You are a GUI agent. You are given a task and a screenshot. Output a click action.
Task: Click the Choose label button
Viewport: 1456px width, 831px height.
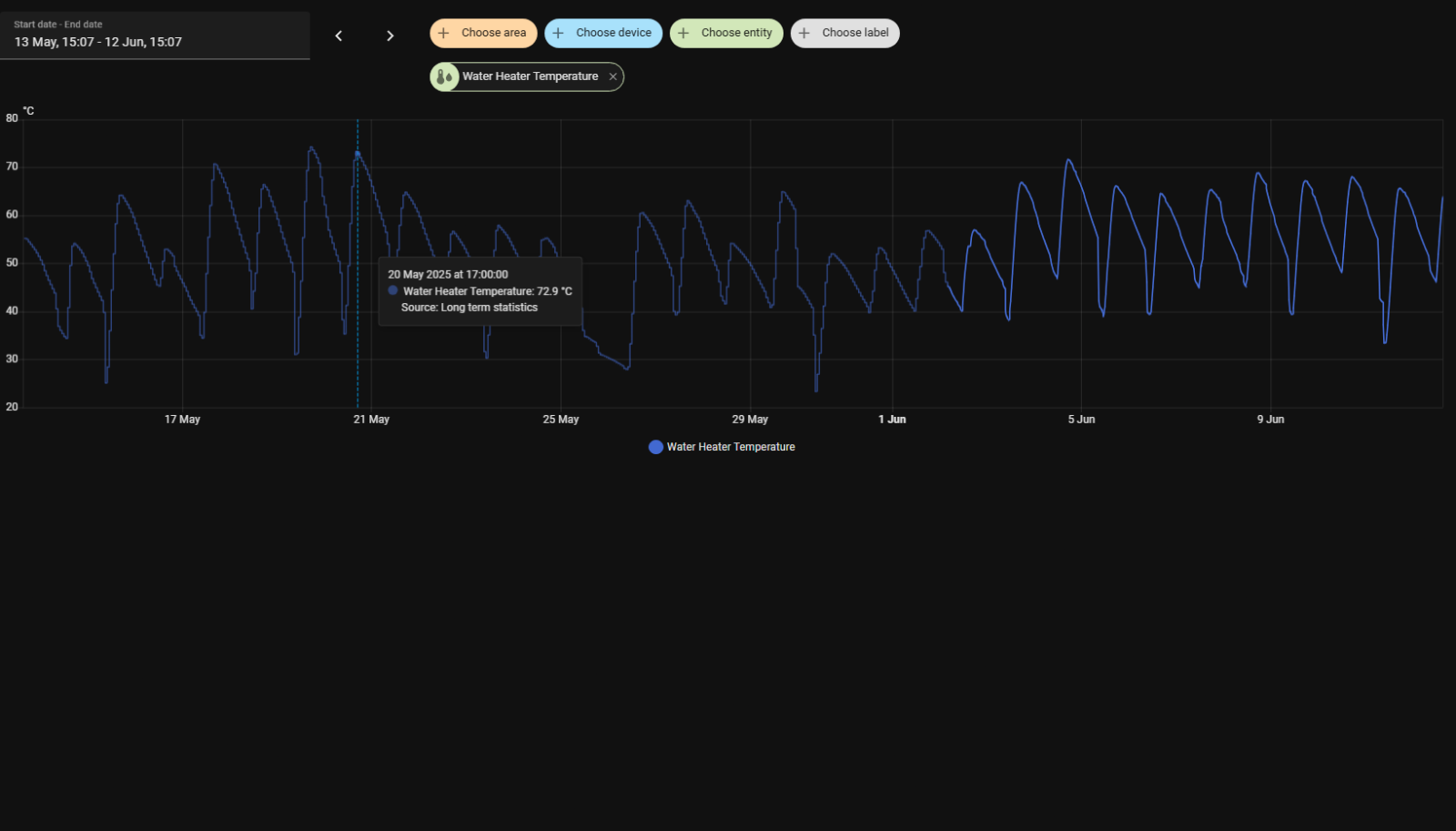(844, 33)
